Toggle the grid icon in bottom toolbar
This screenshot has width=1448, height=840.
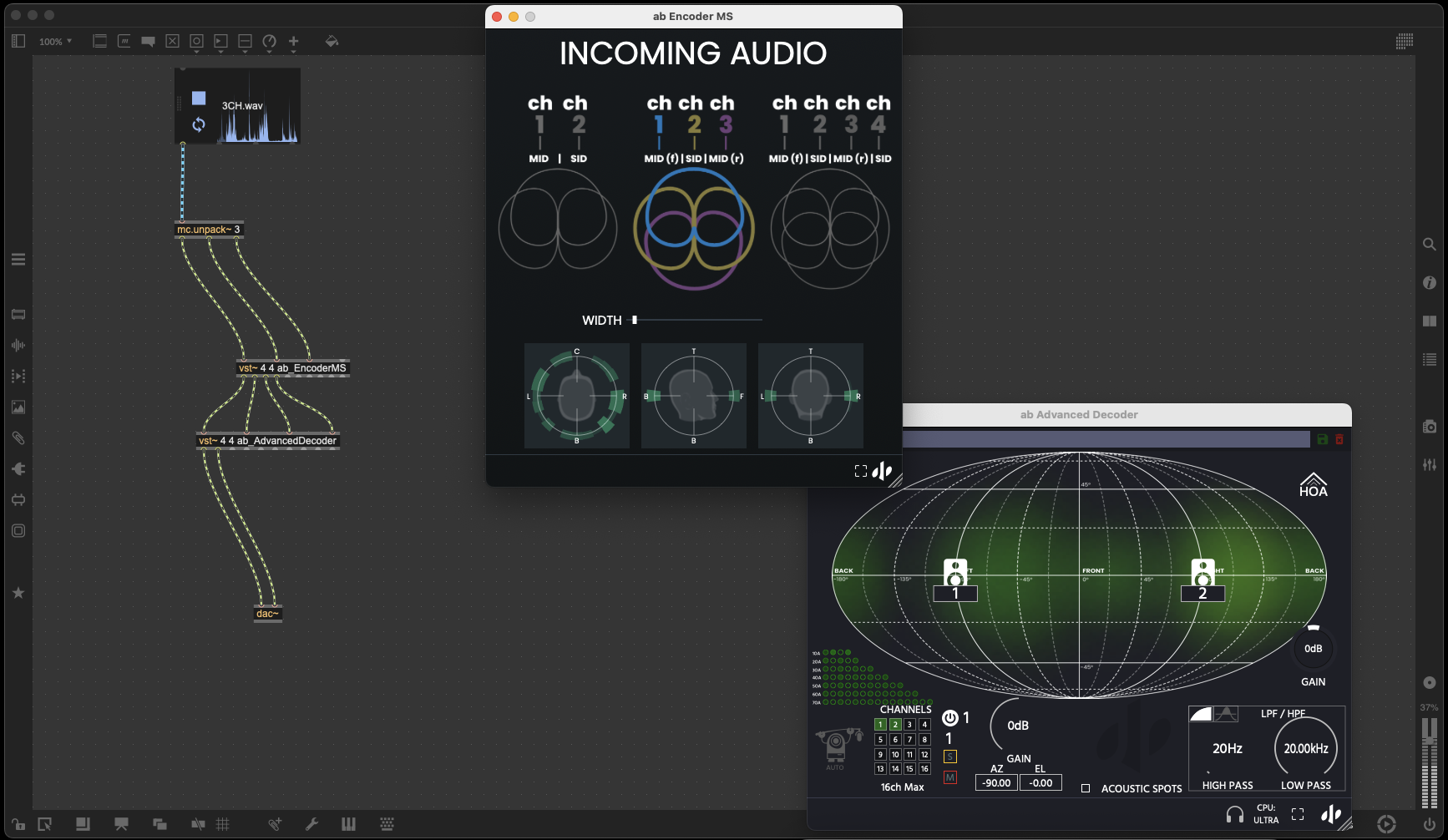223,824
